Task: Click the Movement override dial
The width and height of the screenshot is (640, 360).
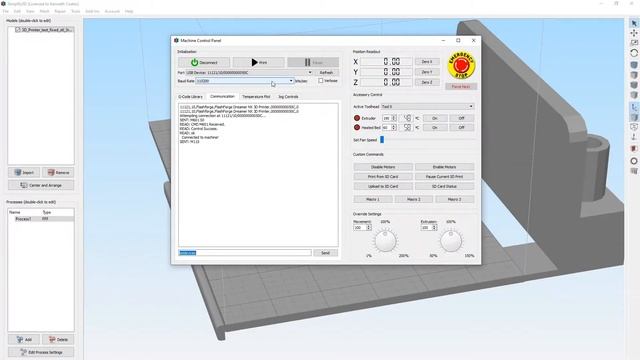Action: (385, 241)
